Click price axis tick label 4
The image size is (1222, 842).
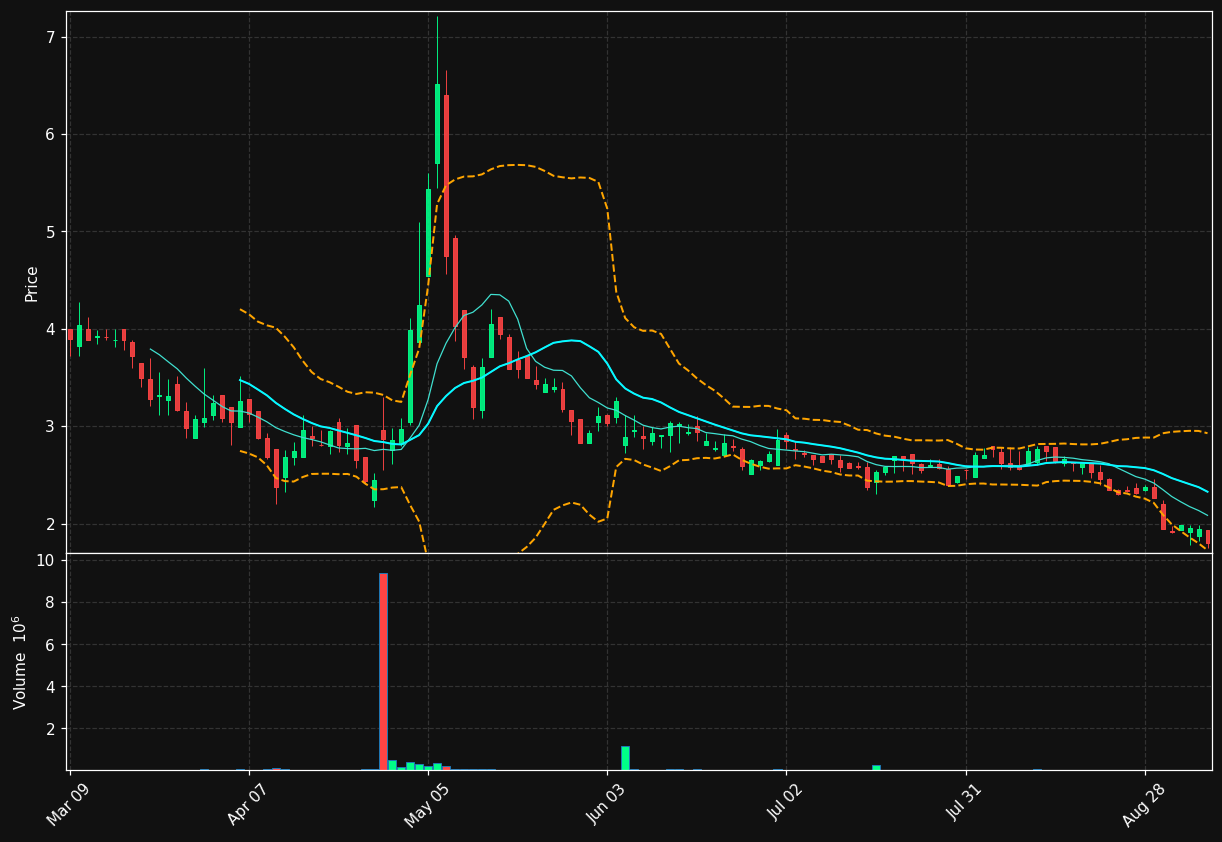(x=51, y=330)
